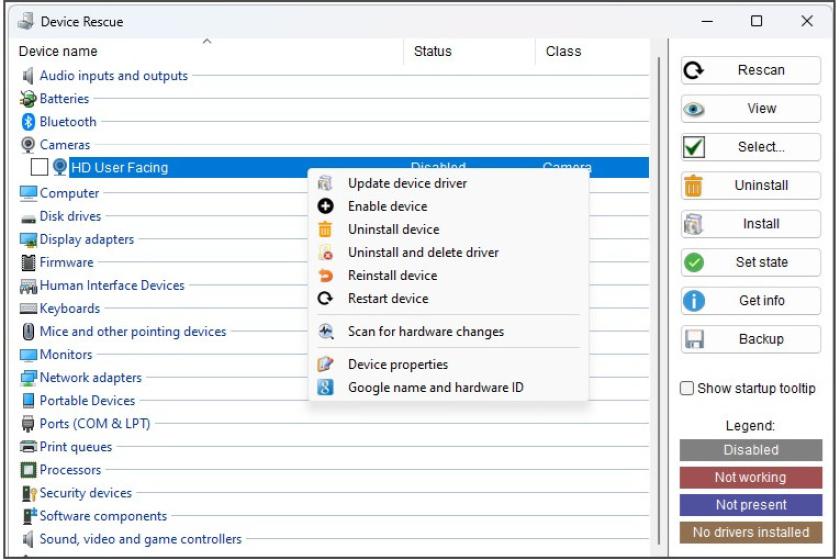Click the Disk drives icon
Image resolution: width=840 pixels, height=560 pixels.
click(28, 218)
